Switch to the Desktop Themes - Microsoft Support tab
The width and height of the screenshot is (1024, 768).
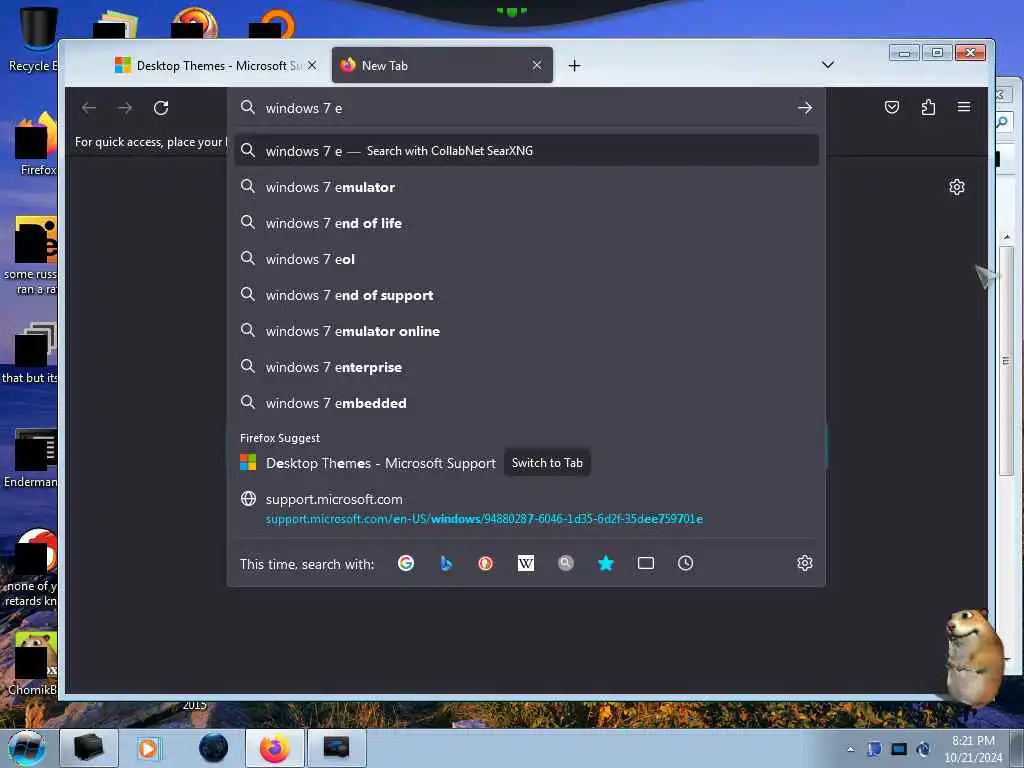click(214, 65)
